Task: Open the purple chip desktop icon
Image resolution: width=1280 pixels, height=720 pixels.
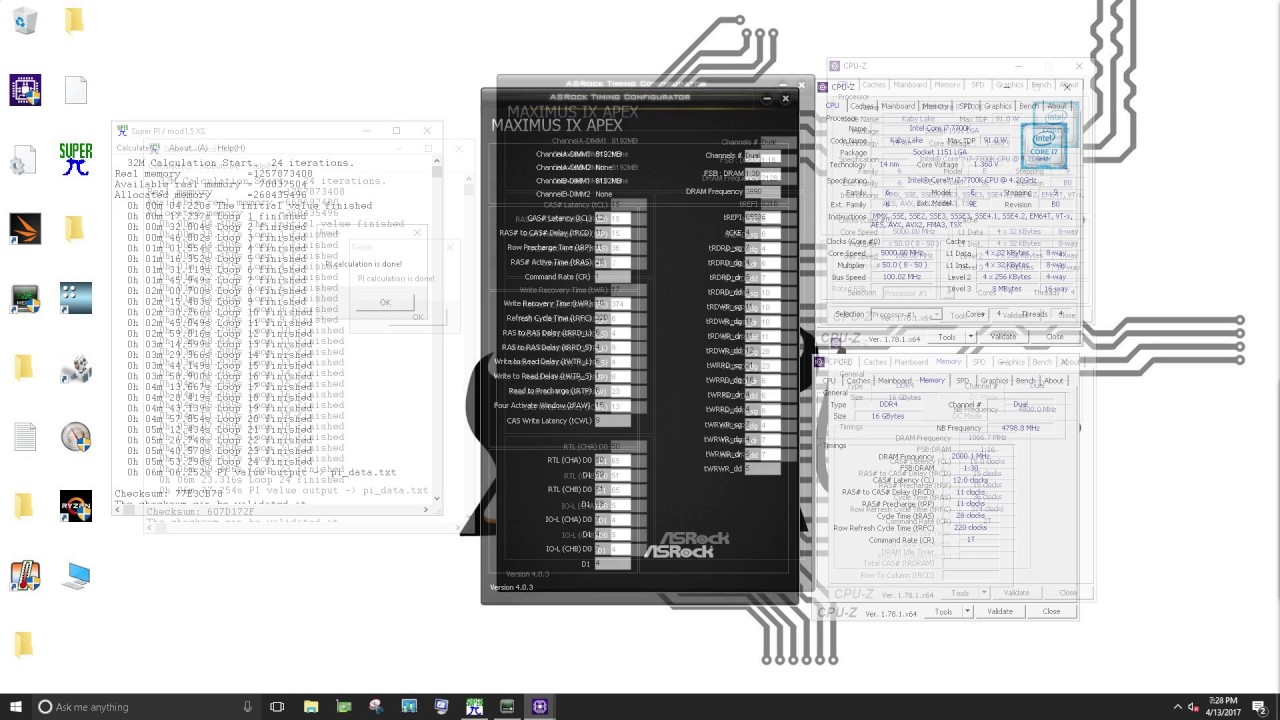Action: [x=24, y=90]
